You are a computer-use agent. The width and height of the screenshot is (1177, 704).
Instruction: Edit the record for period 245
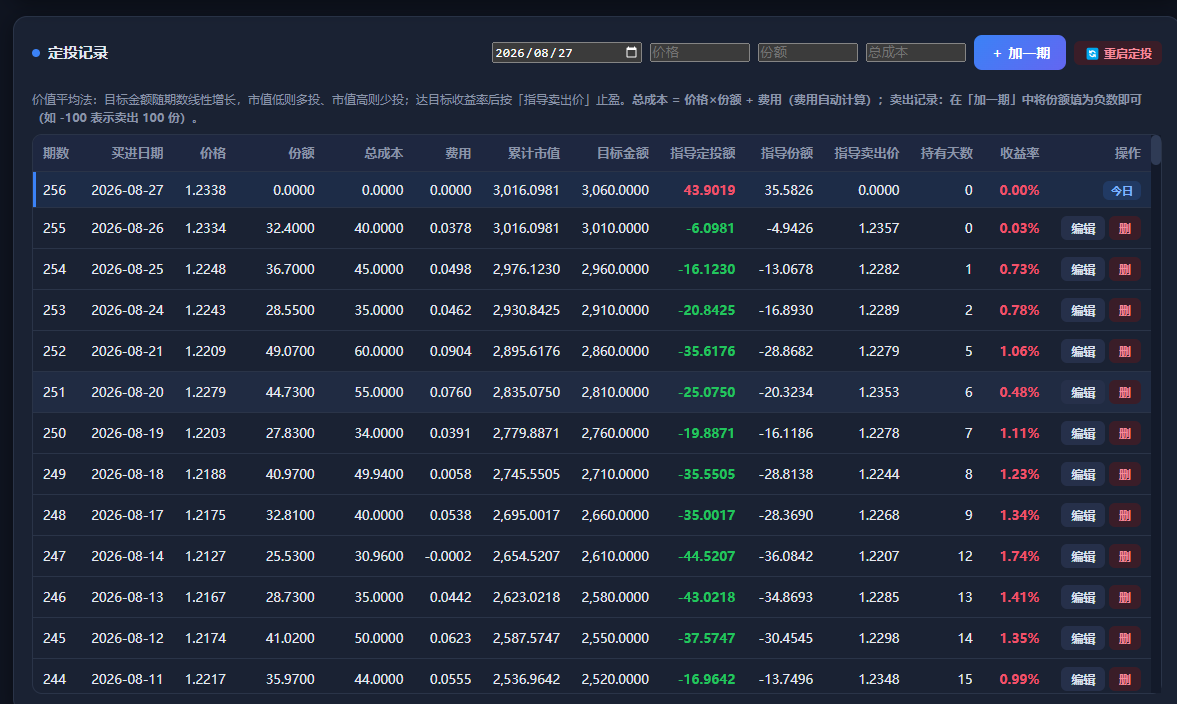1082,639
